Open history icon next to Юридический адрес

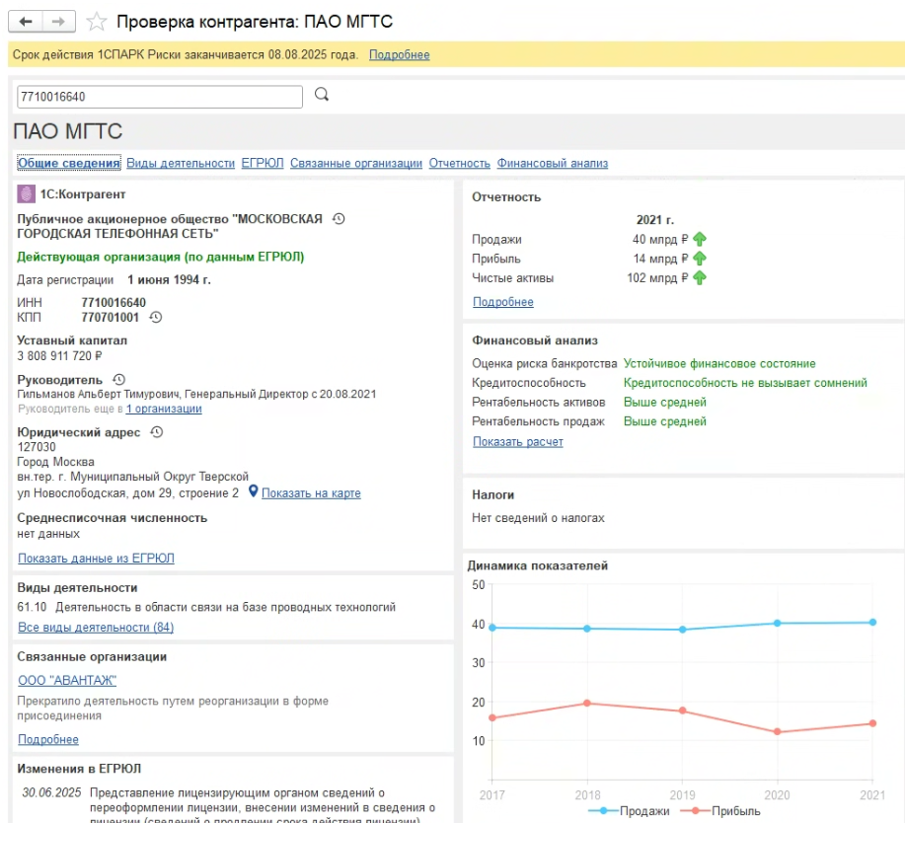157,432
